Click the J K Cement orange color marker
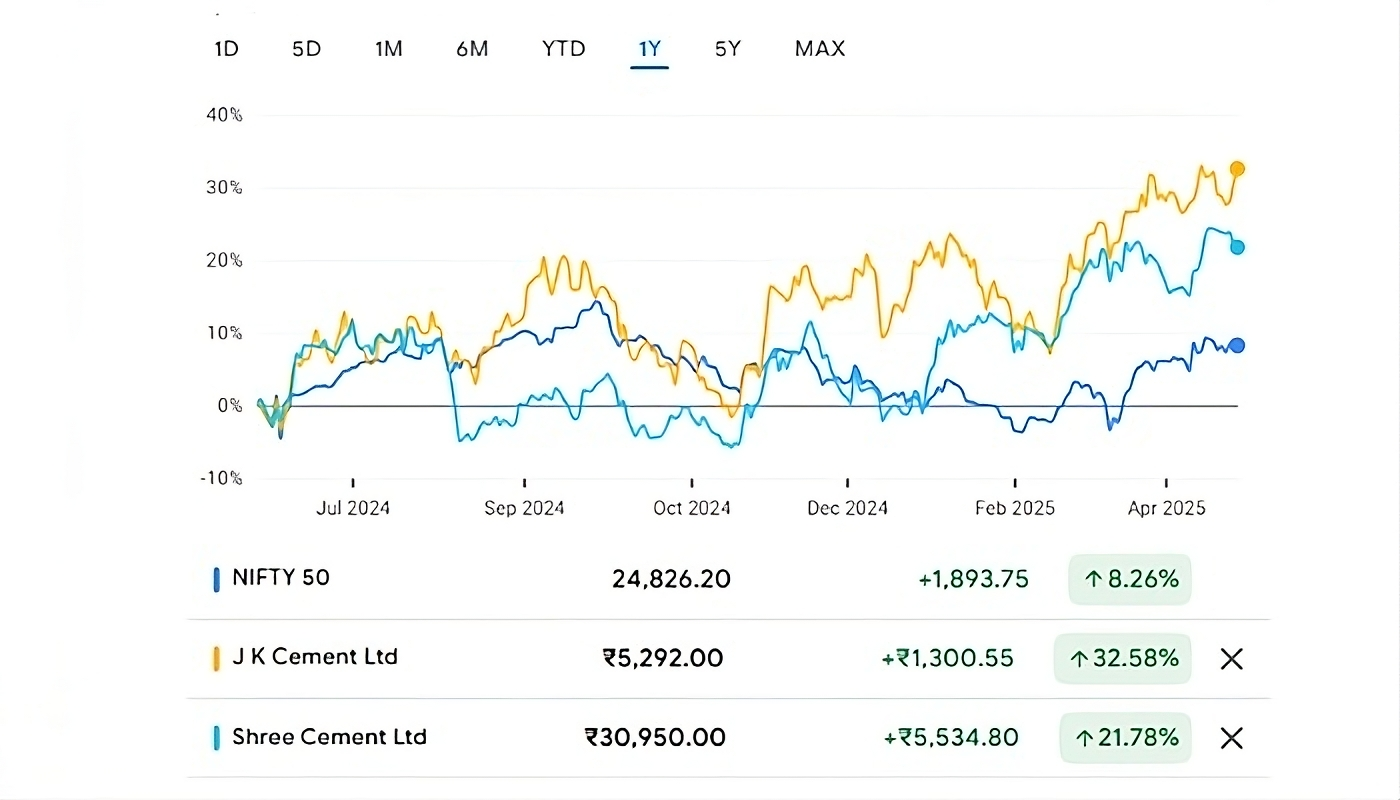Viewport: 1400px width, 800px height. click(216, 659)
